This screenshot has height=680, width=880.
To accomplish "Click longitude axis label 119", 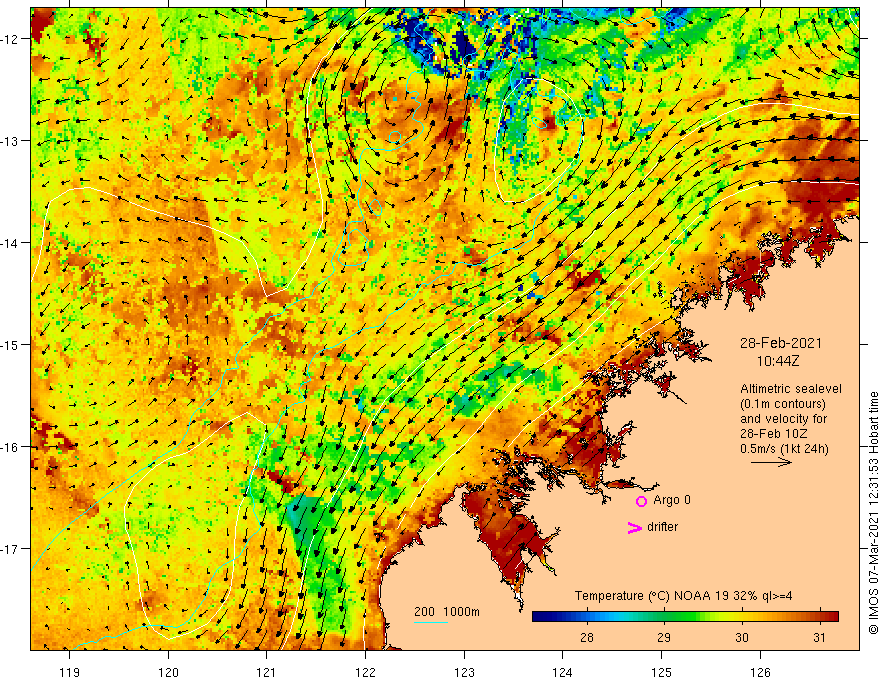I will pos(70,672).
